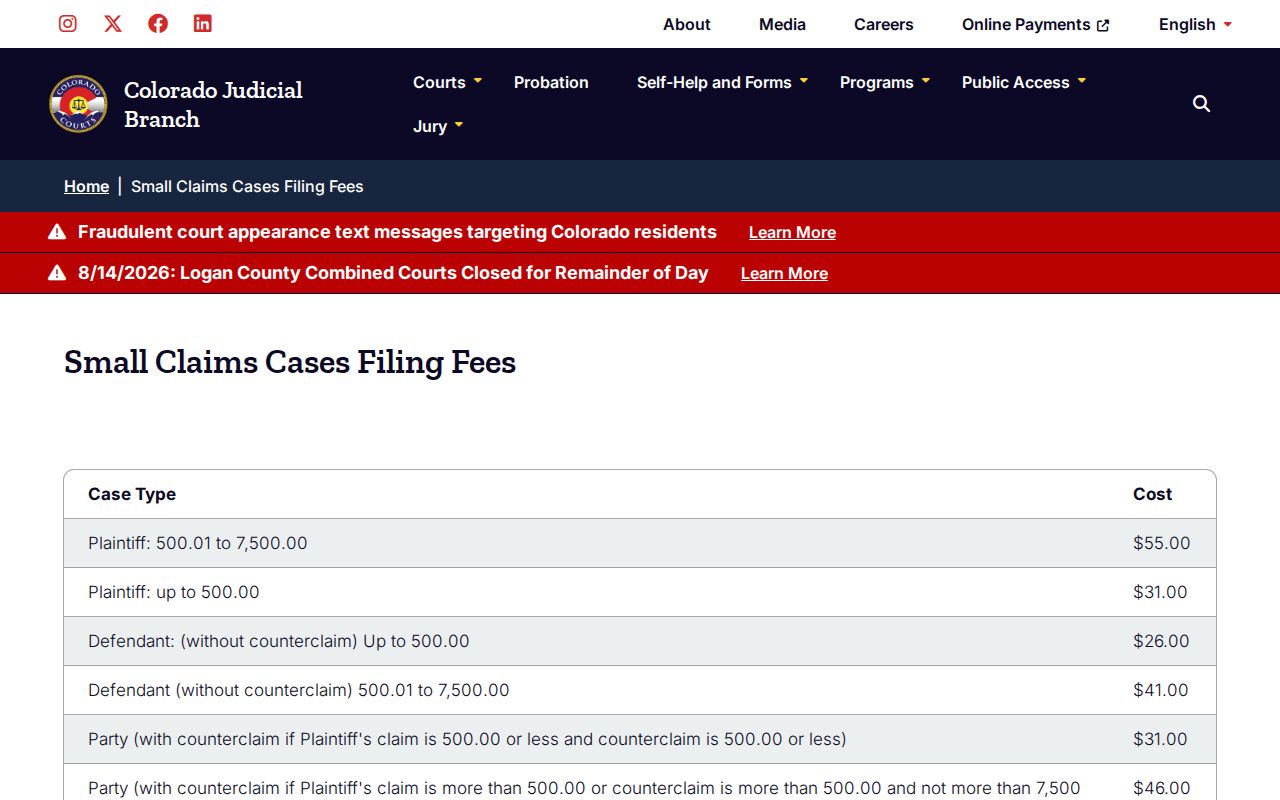
Task: Expand the Public Access dropdown
Action: point(1082,81)
